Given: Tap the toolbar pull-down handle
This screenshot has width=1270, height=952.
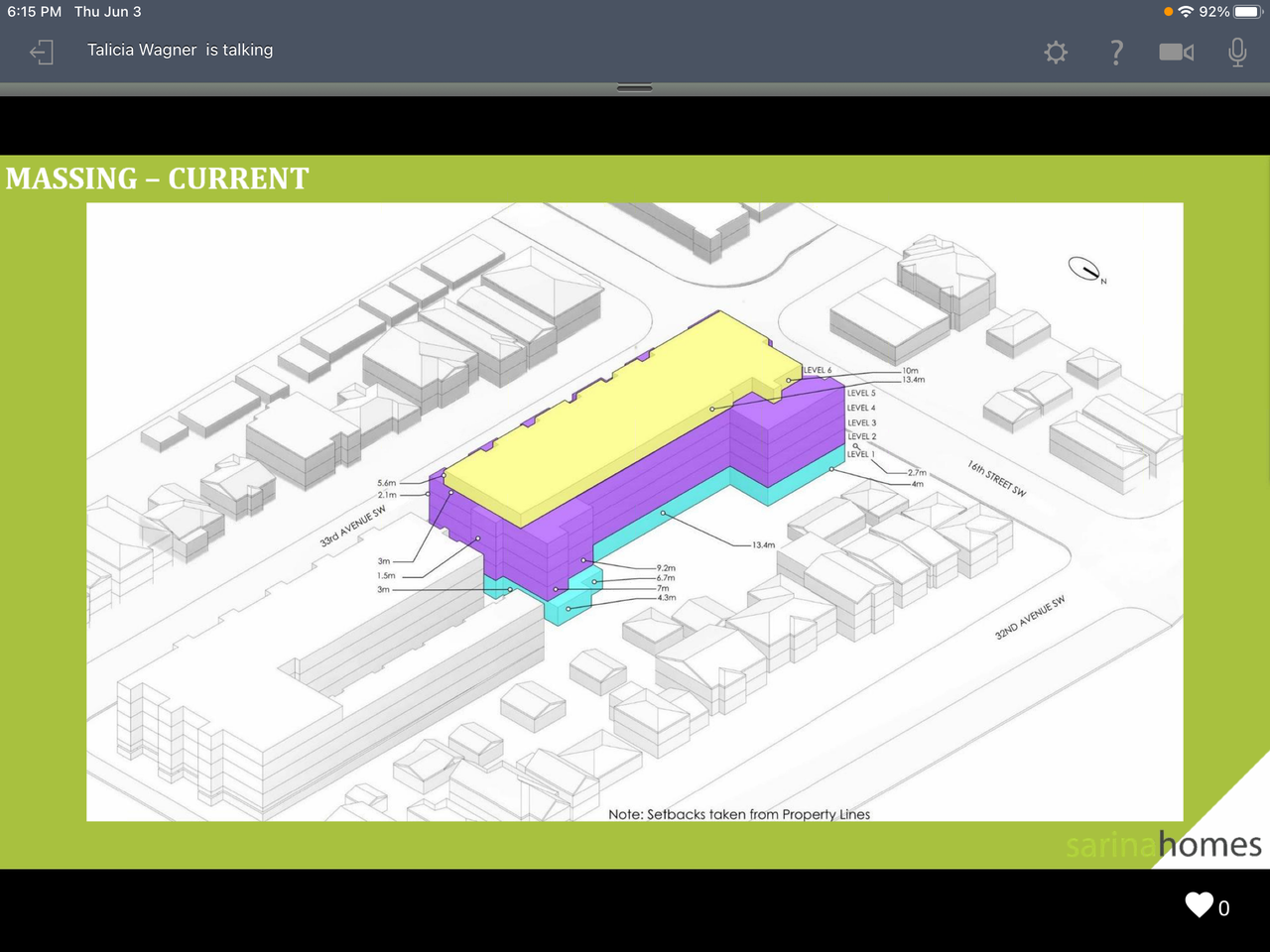Looking at the screenshot, I should click(x=635, y=88).
